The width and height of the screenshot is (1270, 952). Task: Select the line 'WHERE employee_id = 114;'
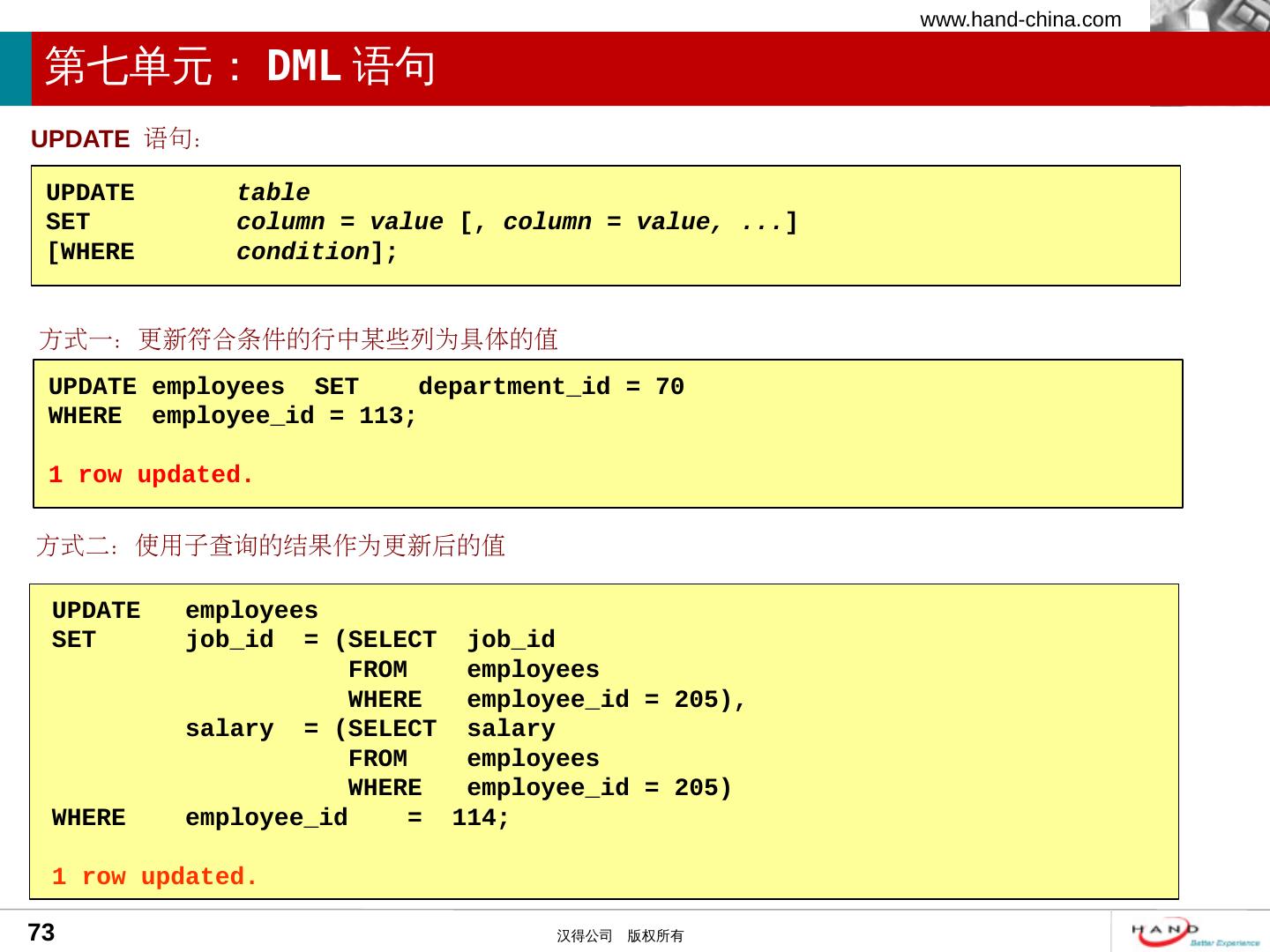pyautogui.click(x=280, y=818)
